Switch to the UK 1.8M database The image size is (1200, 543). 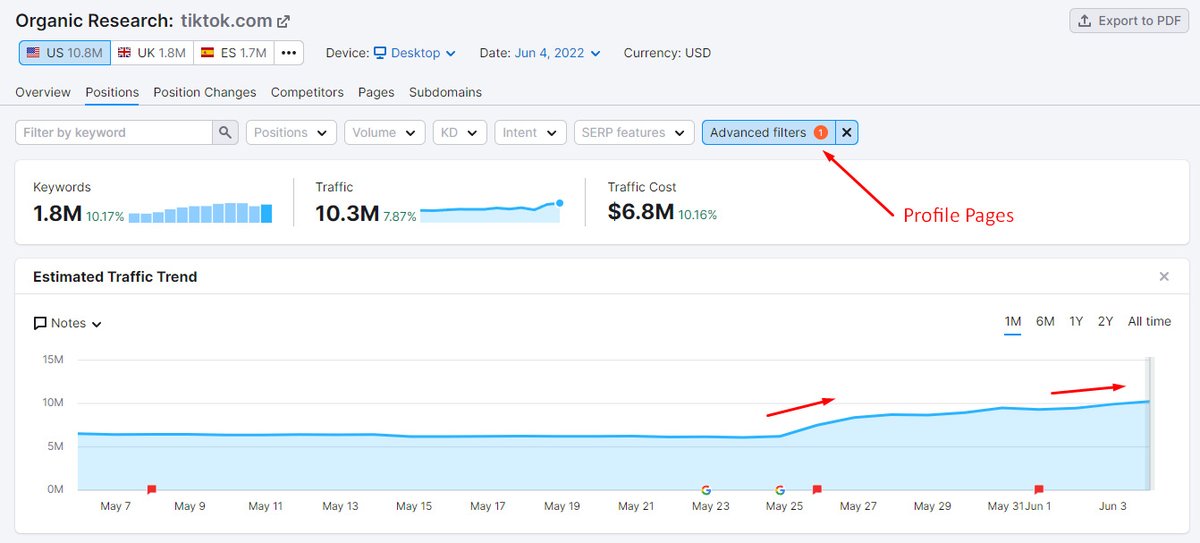point(152,53)
